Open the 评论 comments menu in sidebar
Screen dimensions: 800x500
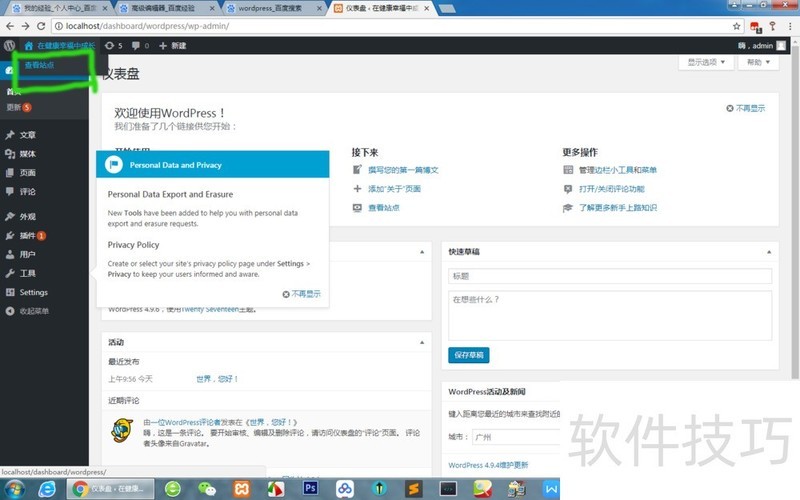(x=28, y=191)
